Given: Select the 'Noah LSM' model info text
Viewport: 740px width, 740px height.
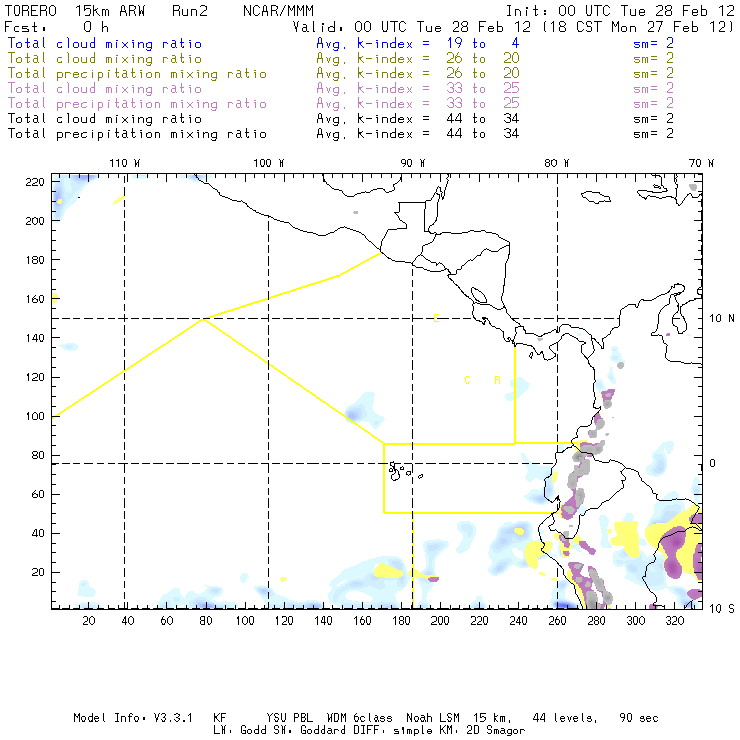Looking at the screenshot, I should tap(433, 718).
